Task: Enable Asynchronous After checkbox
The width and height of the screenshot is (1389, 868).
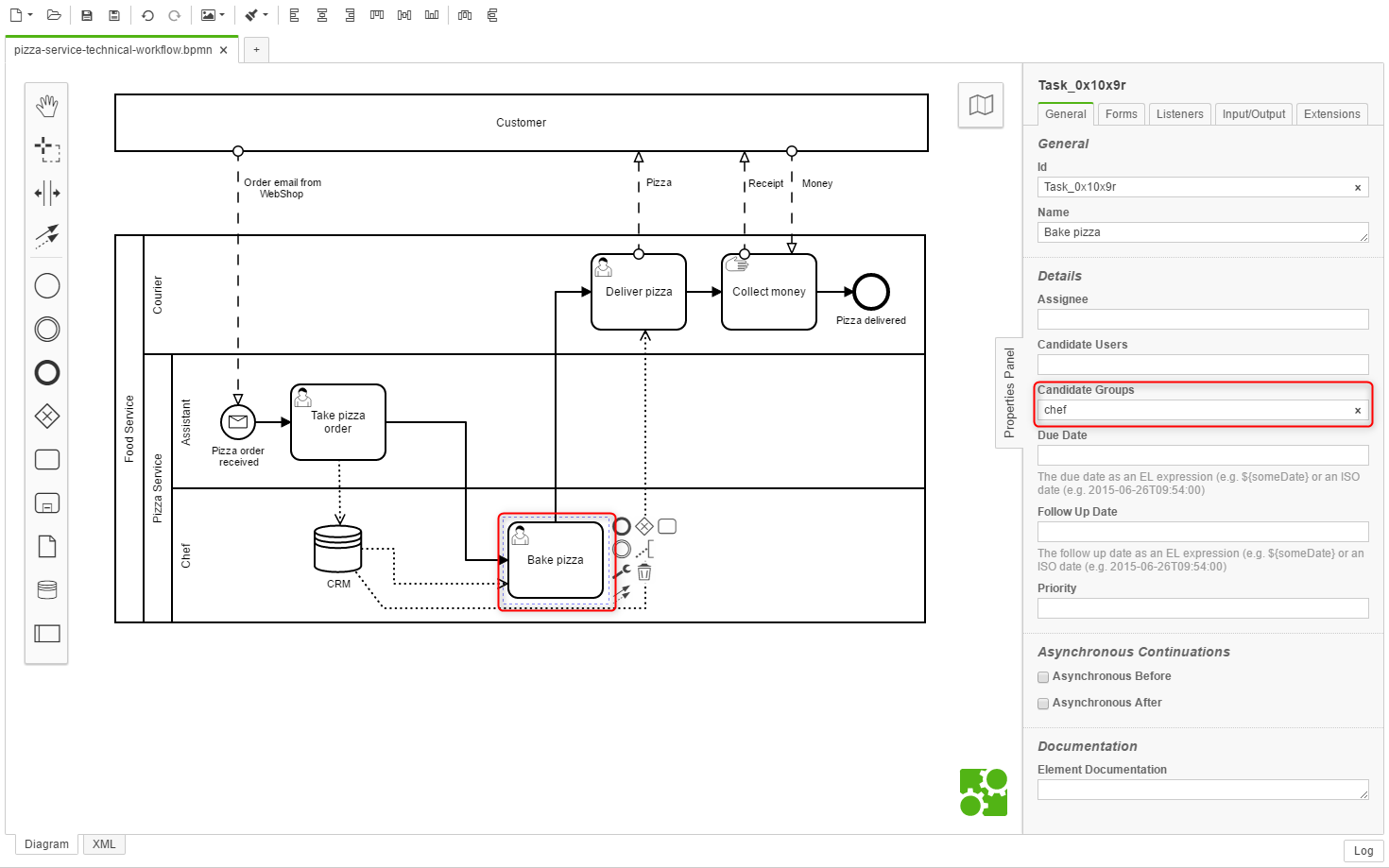Action: (x=1043, y=704)
